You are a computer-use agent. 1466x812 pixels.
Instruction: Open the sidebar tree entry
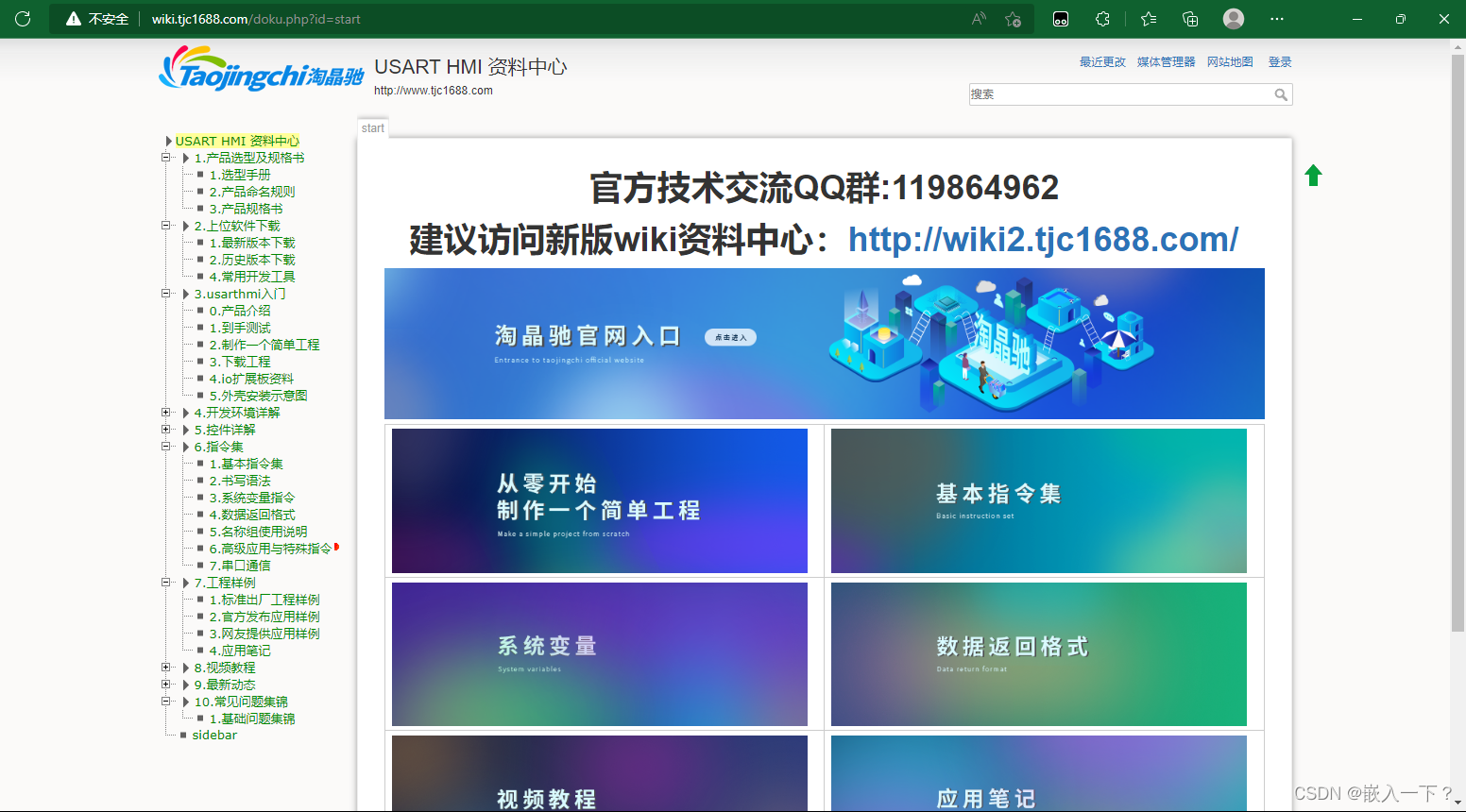point(214,735)
